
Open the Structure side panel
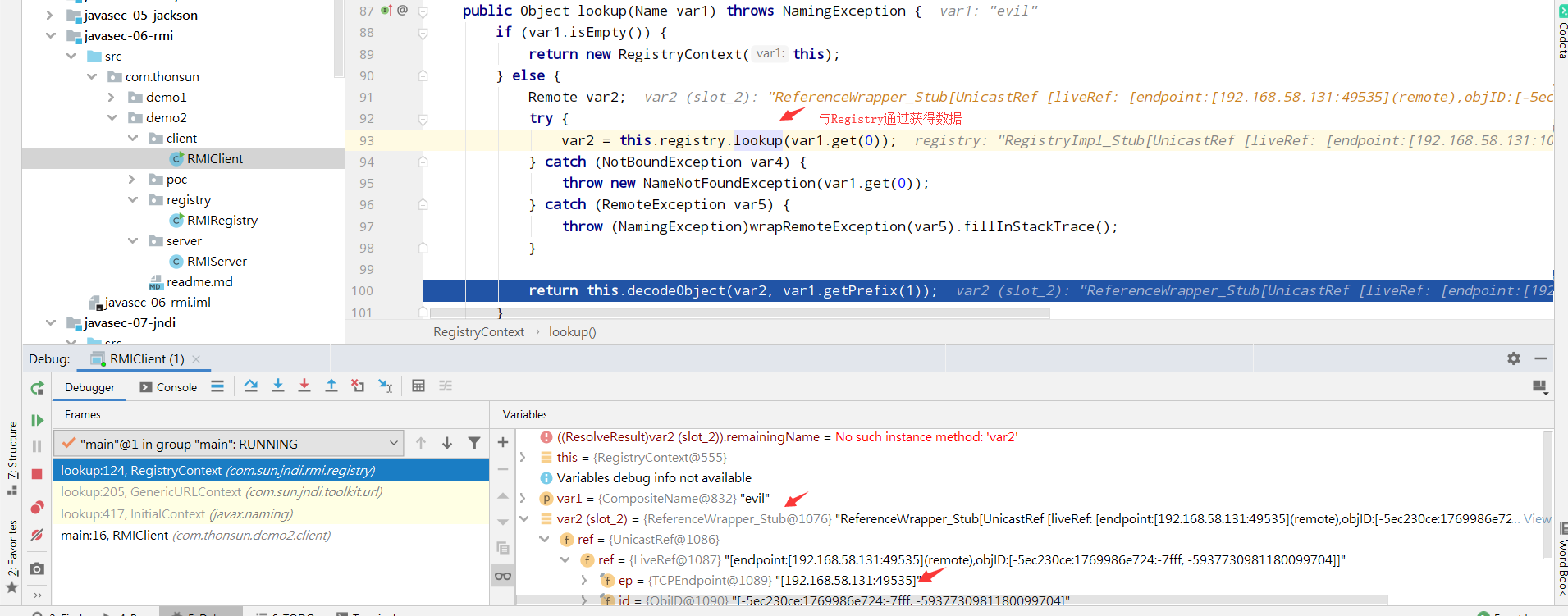coord(12,458)
